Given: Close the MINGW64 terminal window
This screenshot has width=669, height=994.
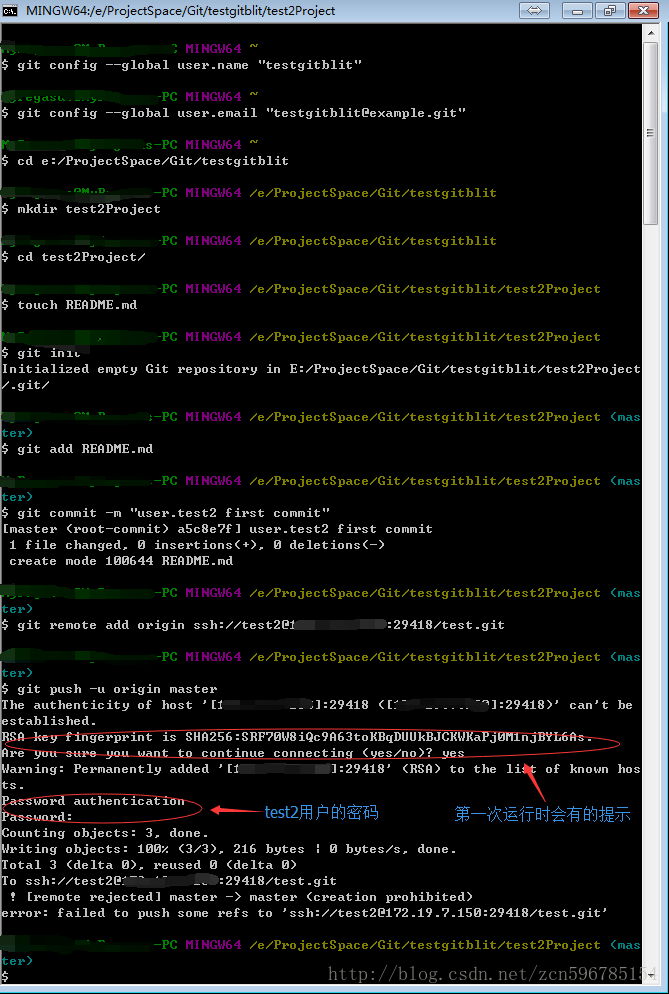Looking at the screenshot, I should pos(643,11).
